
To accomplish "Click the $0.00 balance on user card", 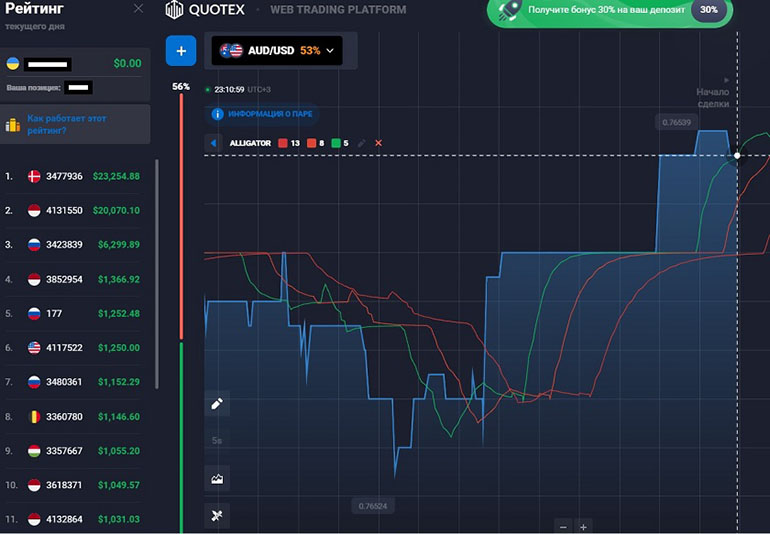I will [127, 63].
